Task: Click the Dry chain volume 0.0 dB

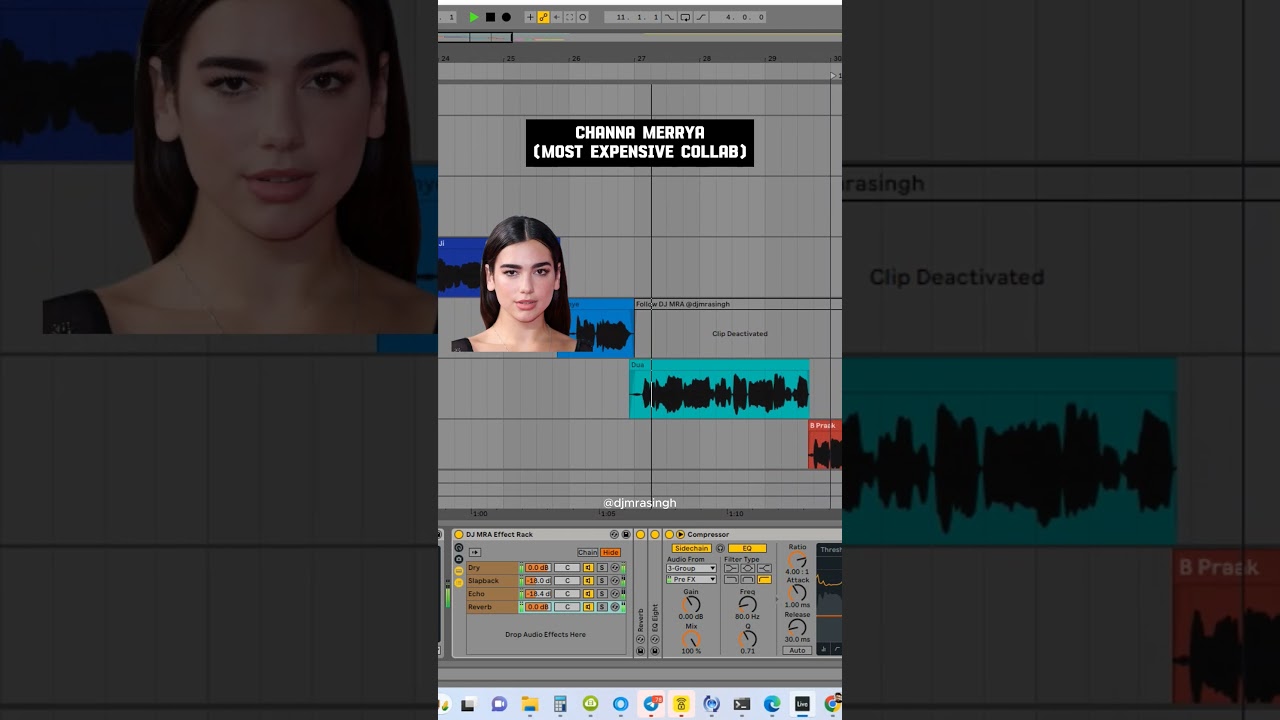Action: pos(538,568)
